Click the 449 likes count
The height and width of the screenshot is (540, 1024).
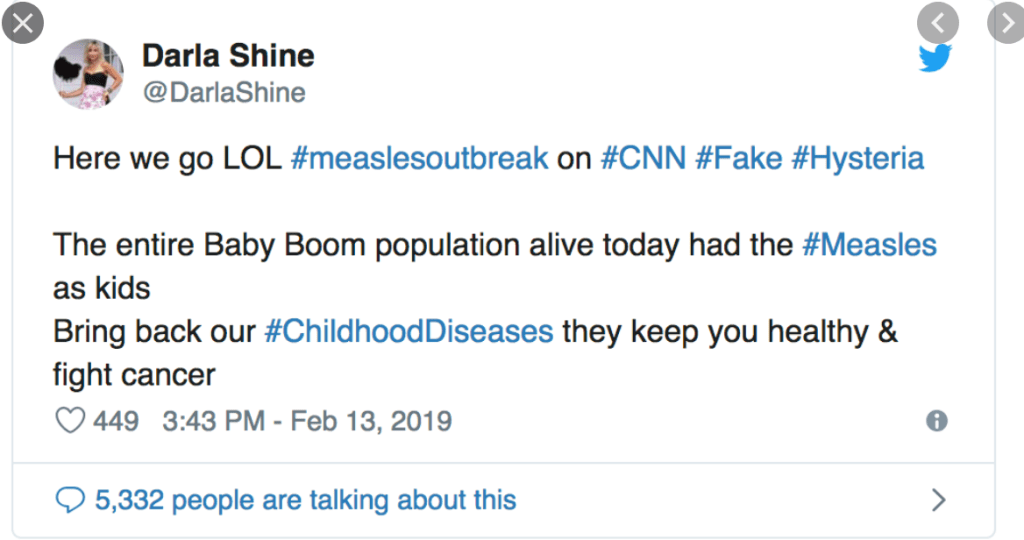(116, 421)
